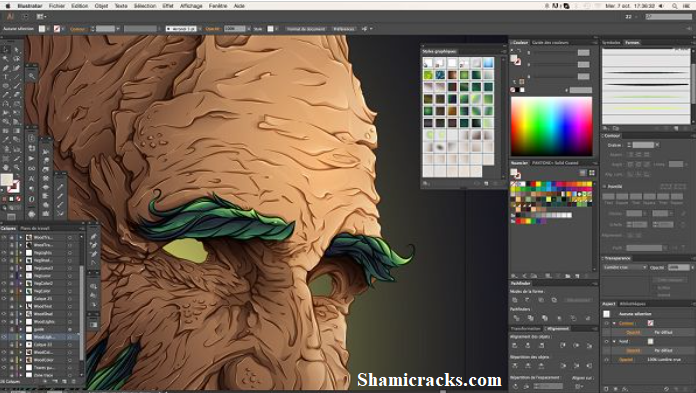Select the Eyedropper tool
This screenshot has width=696, height=393.
(5, 139)
